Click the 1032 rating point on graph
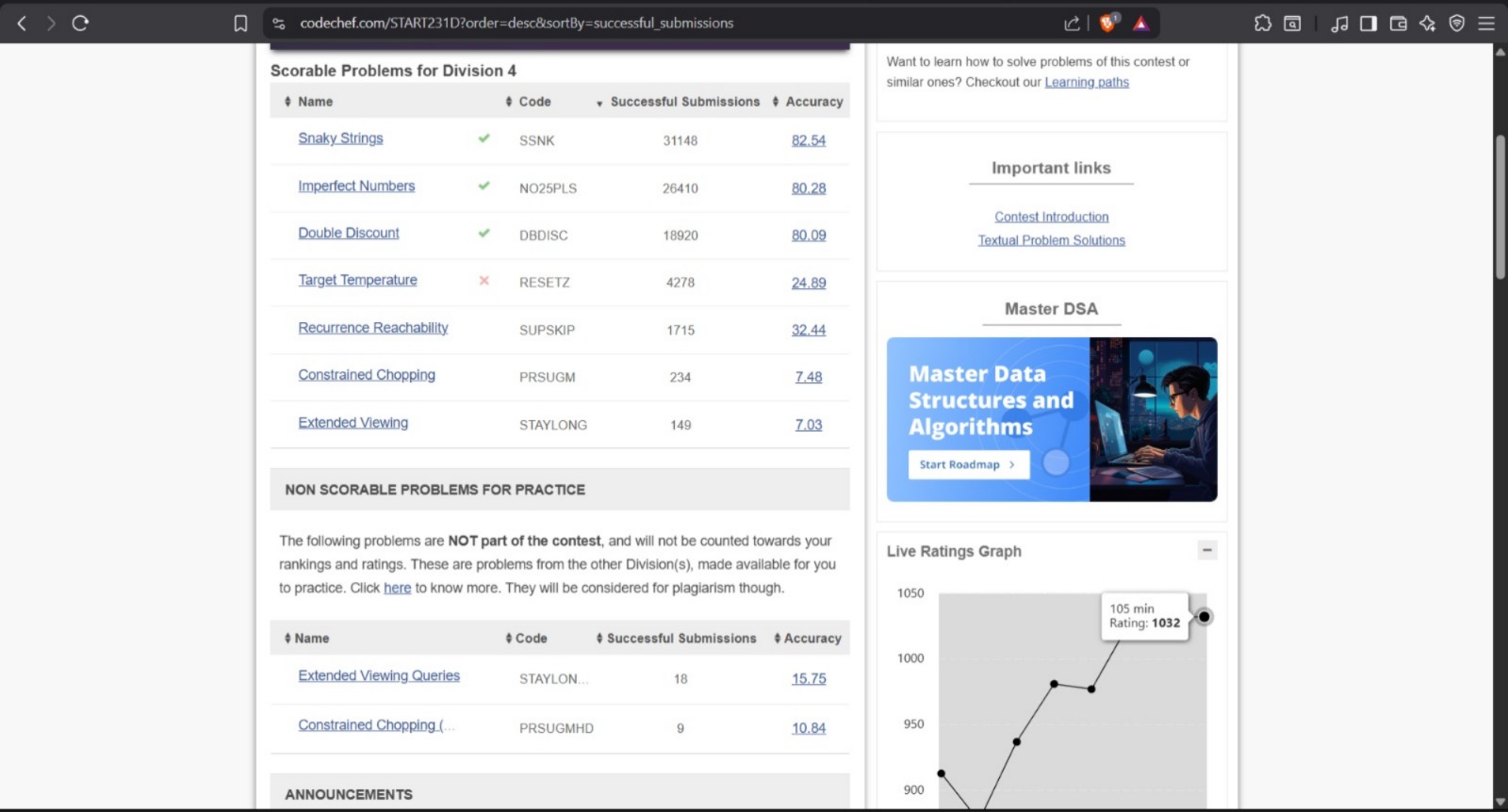The width and height of the screenshot is (1508, 812). pyautogui.click(x=1204, y=617)
